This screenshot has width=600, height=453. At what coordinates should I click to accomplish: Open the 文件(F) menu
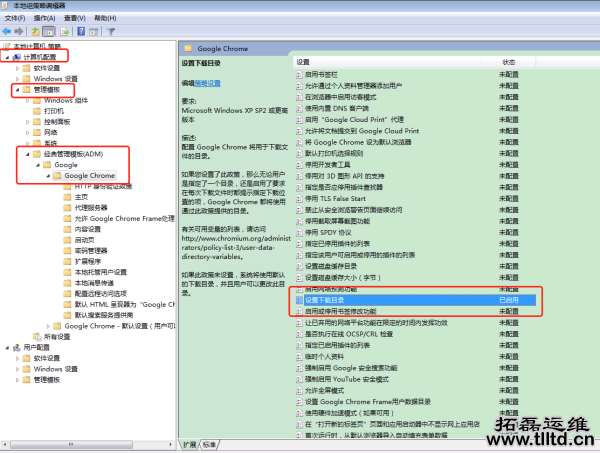[x=15, y=18]
